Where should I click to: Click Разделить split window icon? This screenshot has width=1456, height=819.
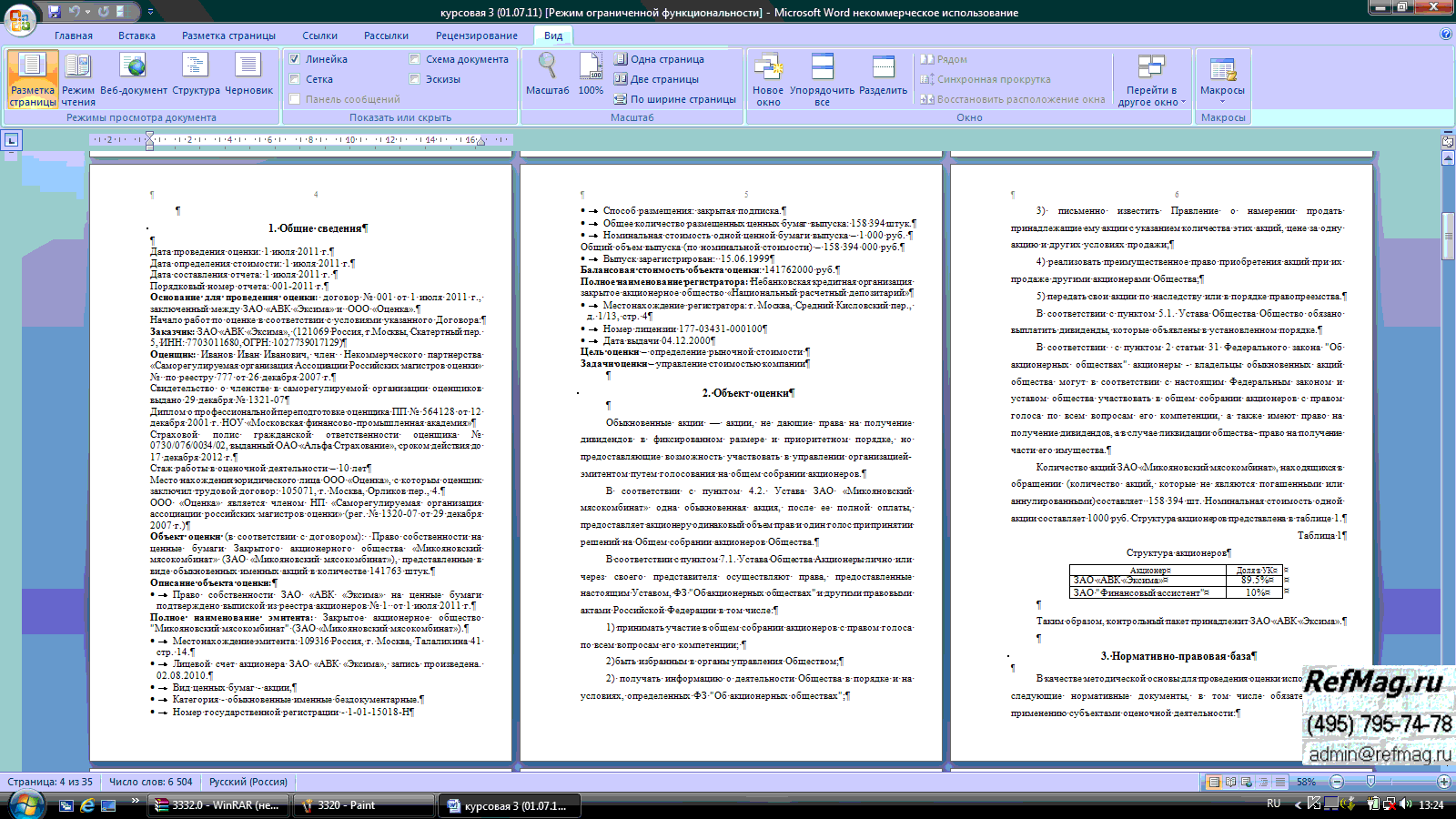pyautogui.click(x=883, y=79)
